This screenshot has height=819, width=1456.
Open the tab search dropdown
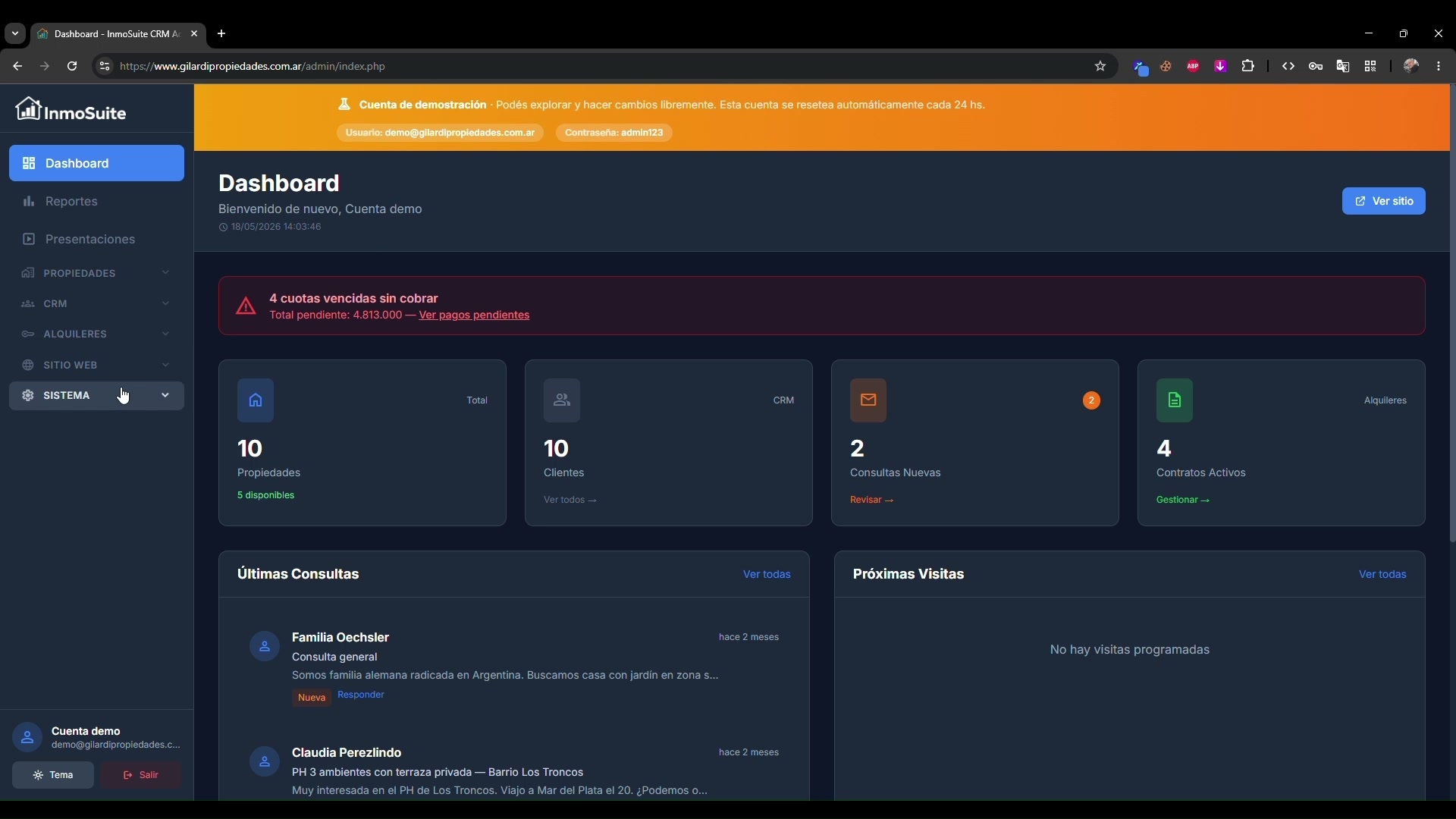[15, 33]
